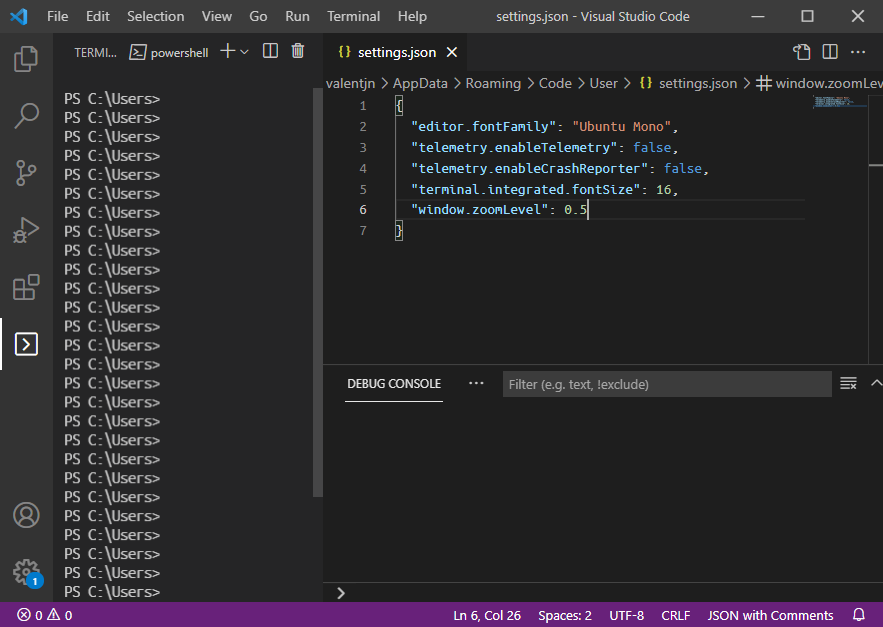Open the Help menu
The height and width of the screenshot is (627, 883).
tap(412, 16)
